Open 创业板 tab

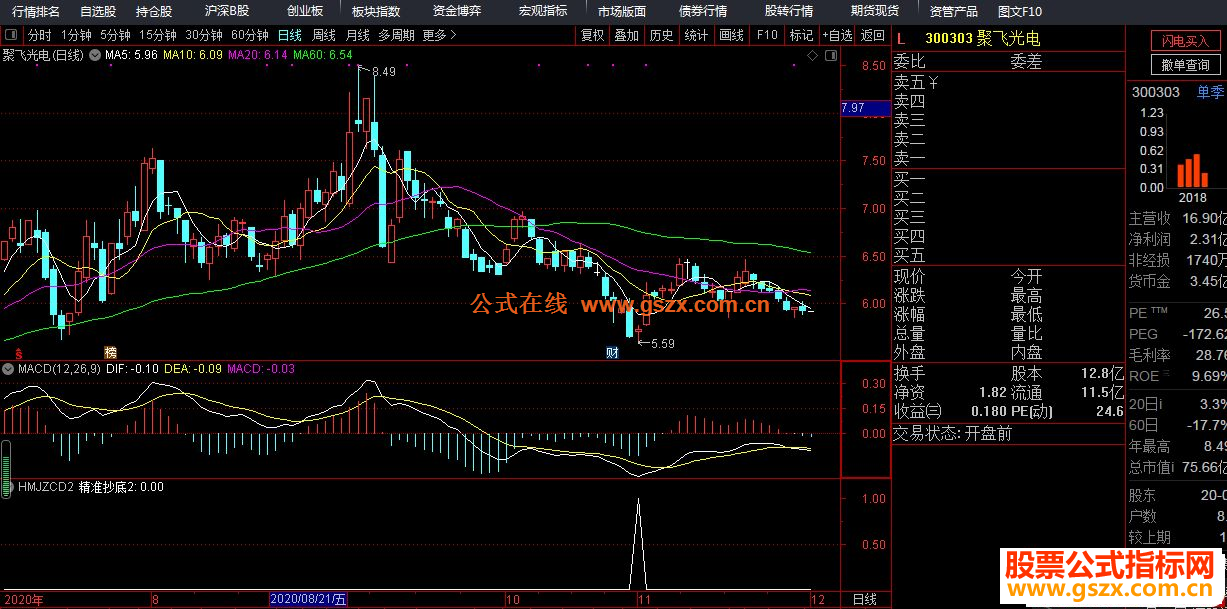click(x=305, y=11)
